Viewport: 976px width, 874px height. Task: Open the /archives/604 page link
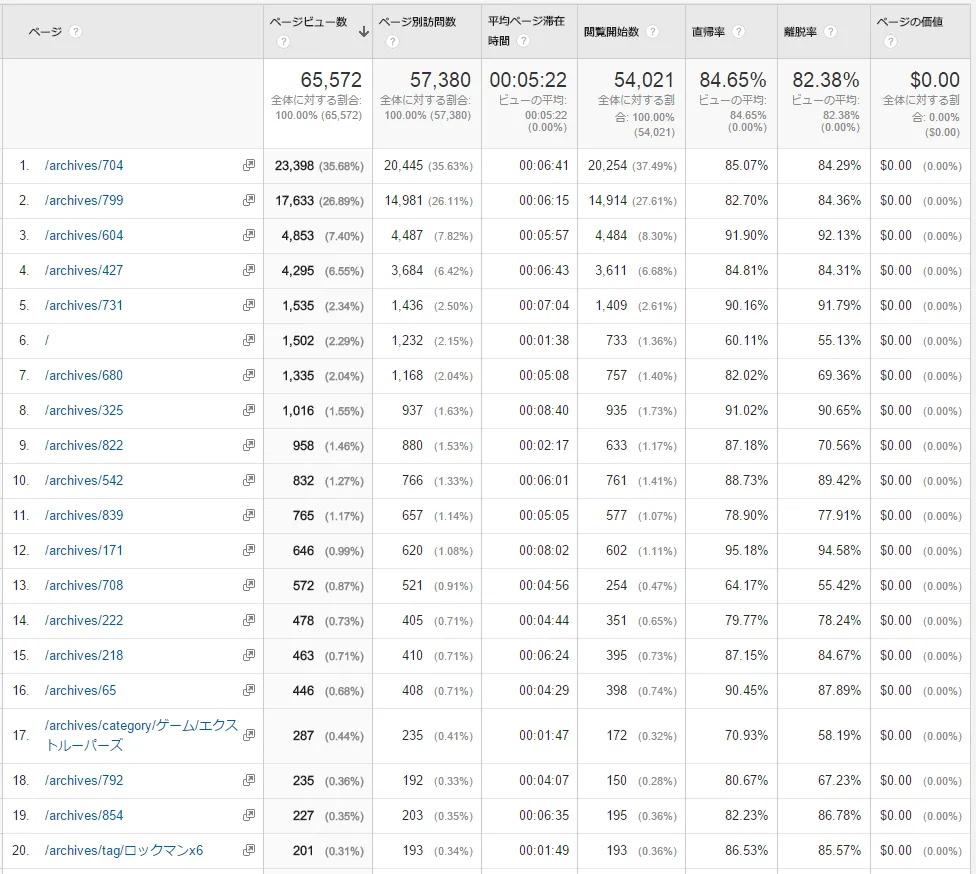(84, 236)
